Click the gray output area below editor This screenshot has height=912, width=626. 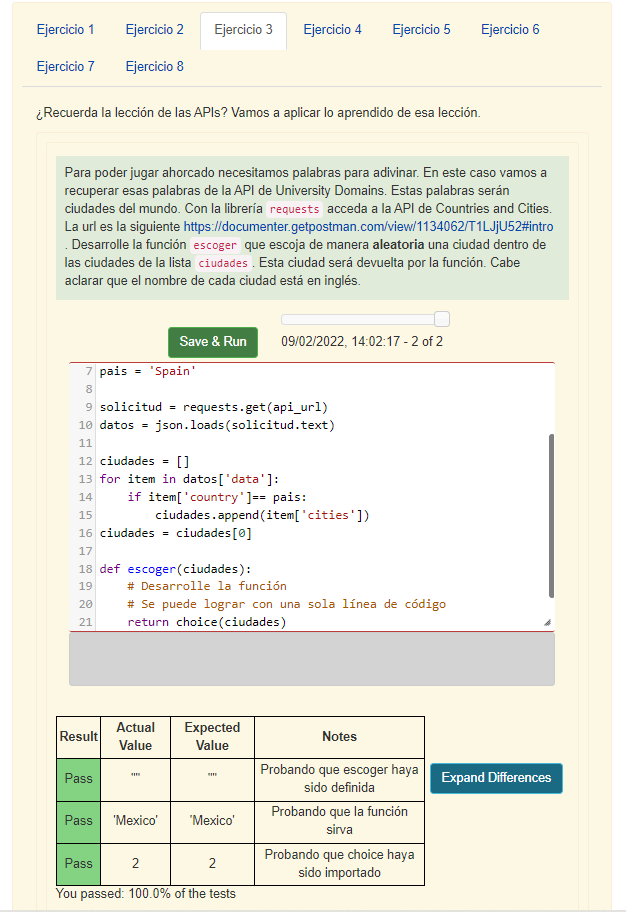(x=312, y=659)
